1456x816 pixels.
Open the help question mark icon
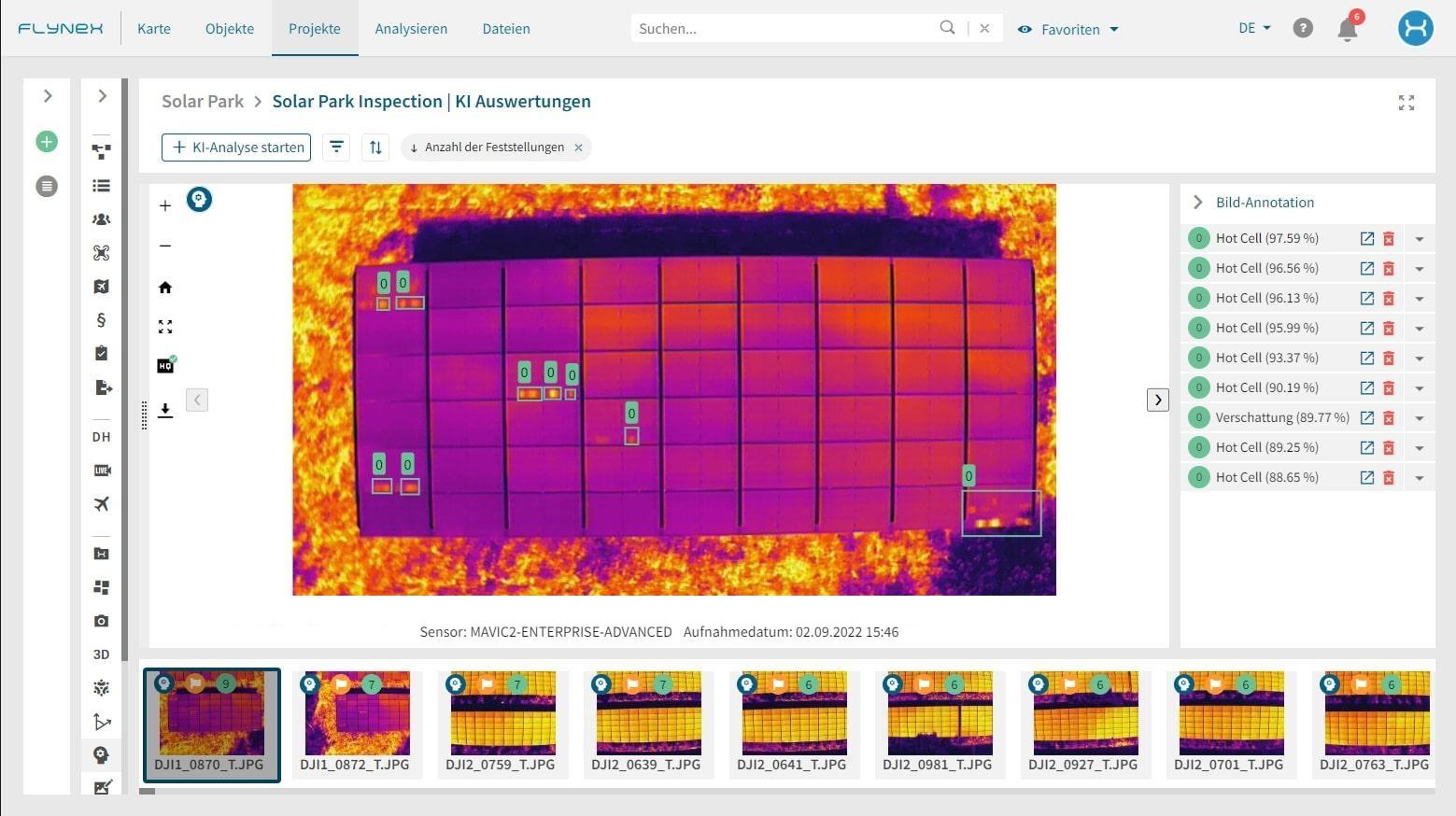click(1302, 29)
